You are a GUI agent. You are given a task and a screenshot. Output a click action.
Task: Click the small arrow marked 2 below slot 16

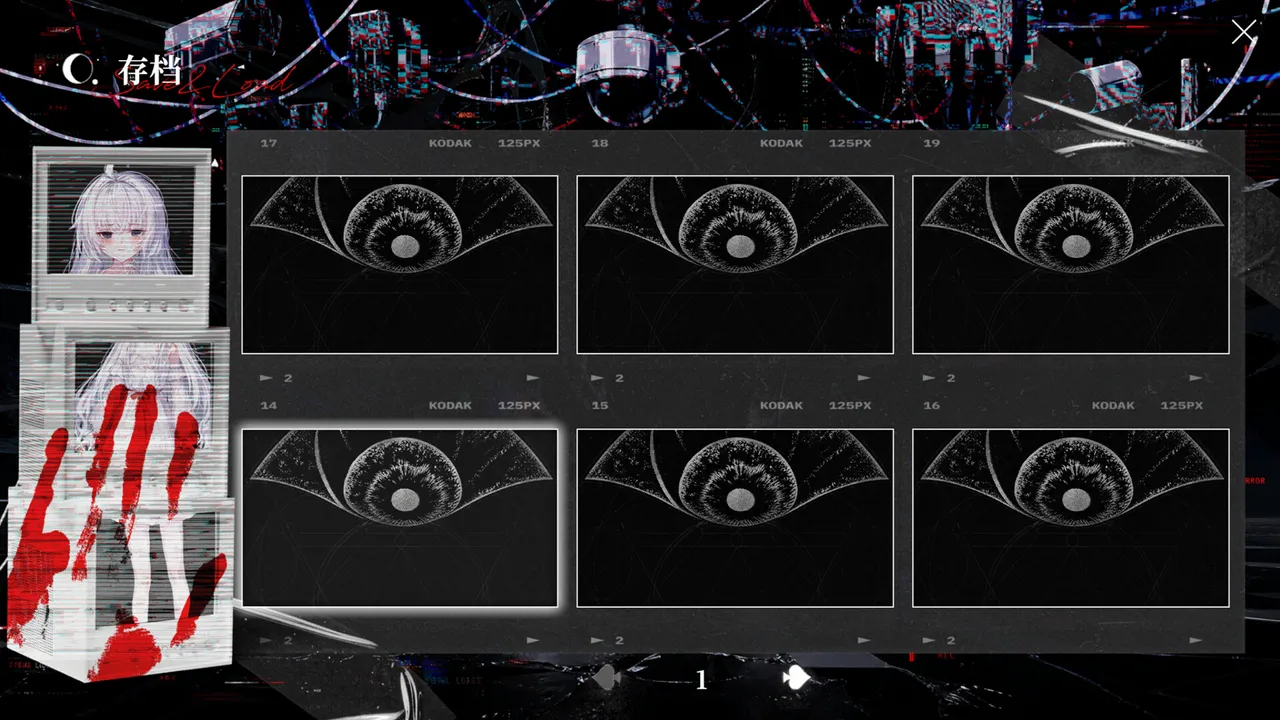pyautogui.click(x=939, y=640)
